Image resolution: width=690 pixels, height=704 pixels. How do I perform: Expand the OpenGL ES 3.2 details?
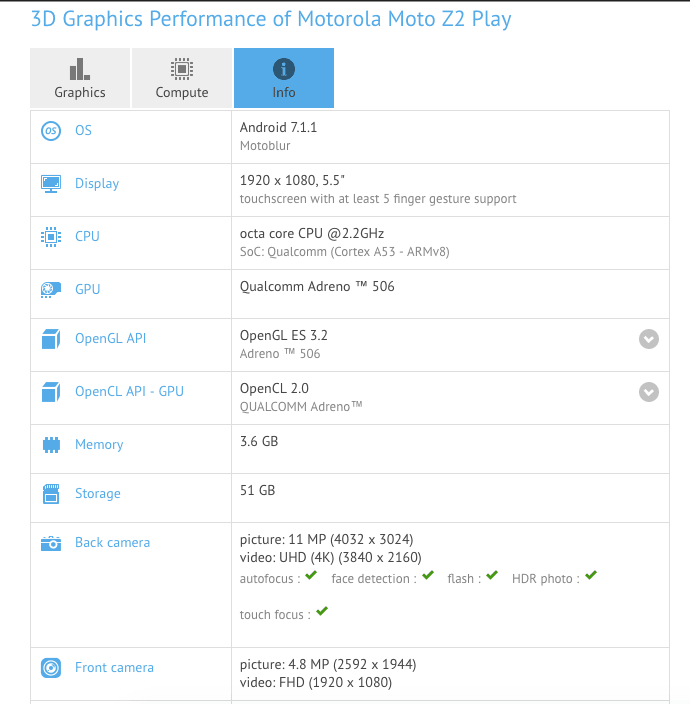649,339
